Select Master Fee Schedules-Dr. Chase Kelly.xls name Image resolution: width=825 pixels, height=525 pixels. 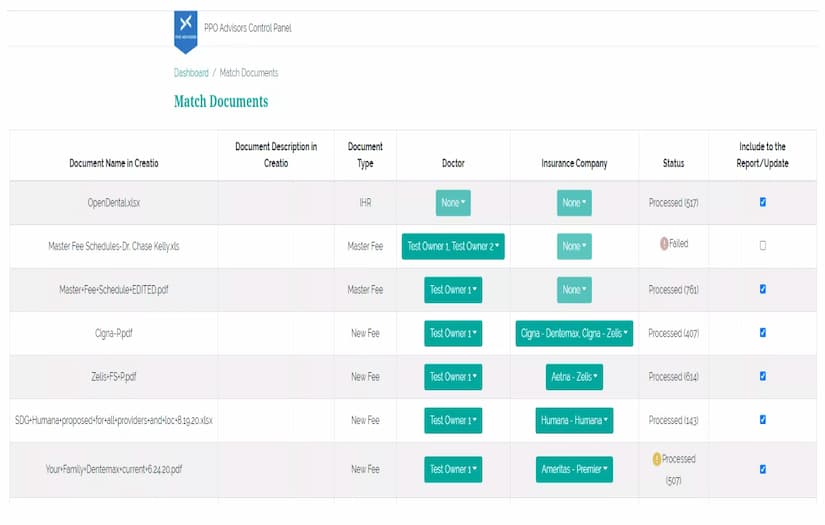[114, 246]
